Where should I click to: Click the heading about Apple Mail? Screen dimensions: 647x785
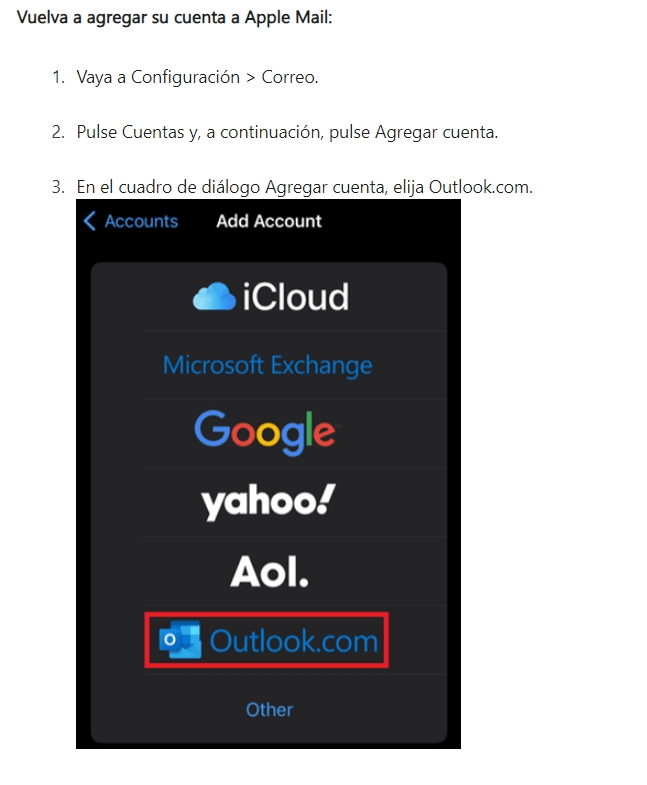174,18
